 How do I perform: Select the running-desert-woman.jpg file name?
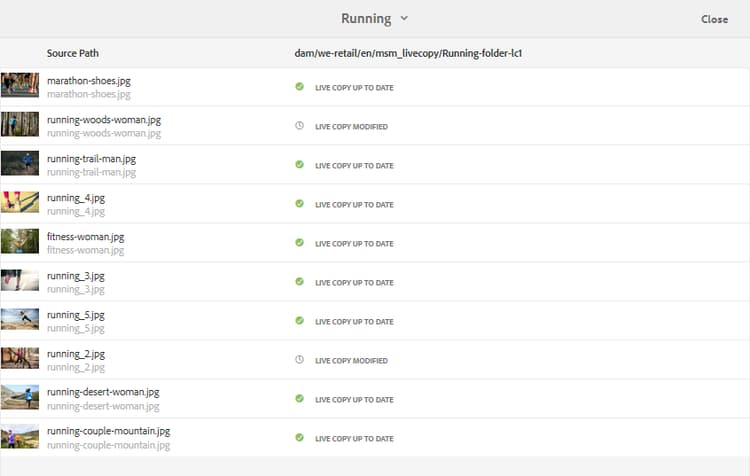pos(103,392)
